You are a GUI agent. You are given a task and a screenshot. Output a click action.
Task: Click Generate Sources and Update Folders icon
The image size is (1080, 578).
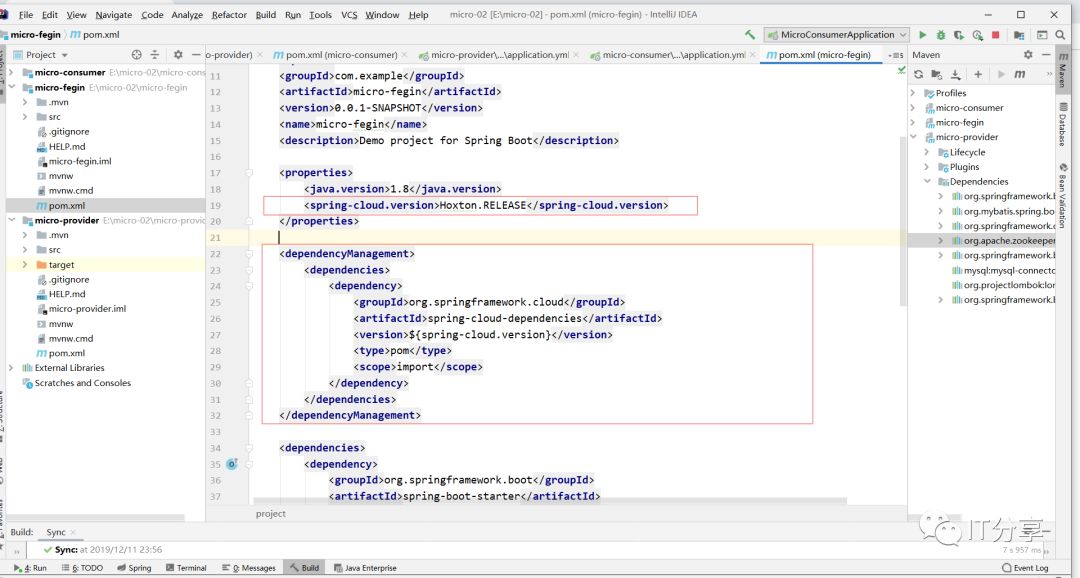[936, 74]
